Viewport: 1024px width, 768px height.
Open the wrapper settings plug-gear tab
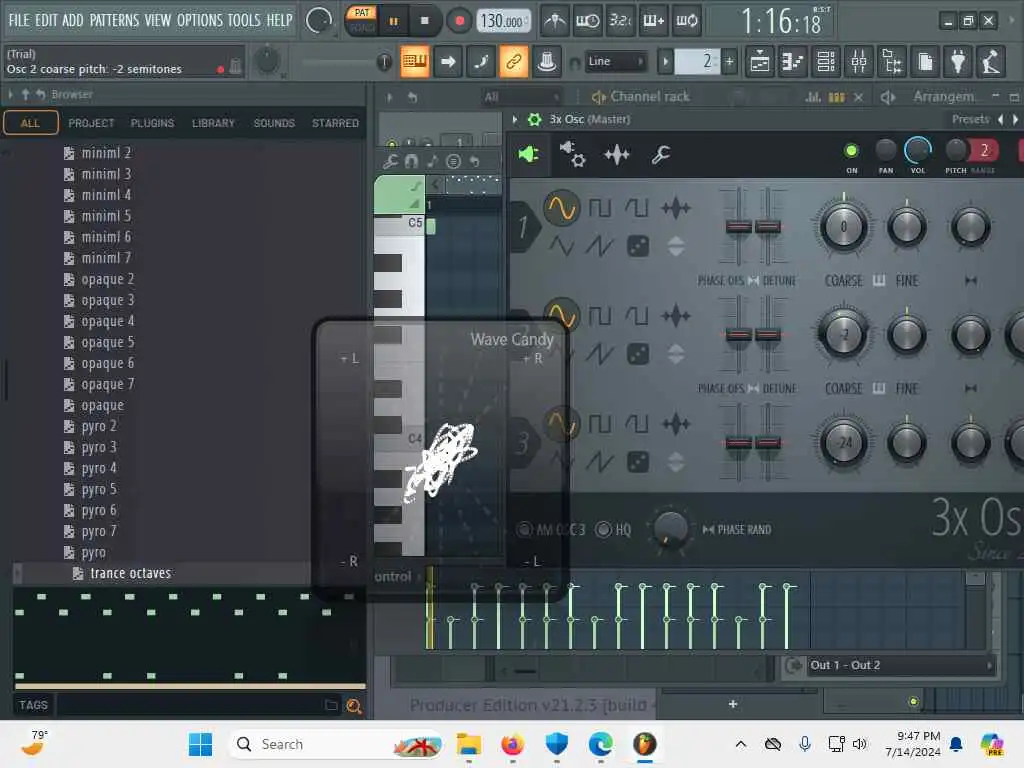click(x=573, y=154)
